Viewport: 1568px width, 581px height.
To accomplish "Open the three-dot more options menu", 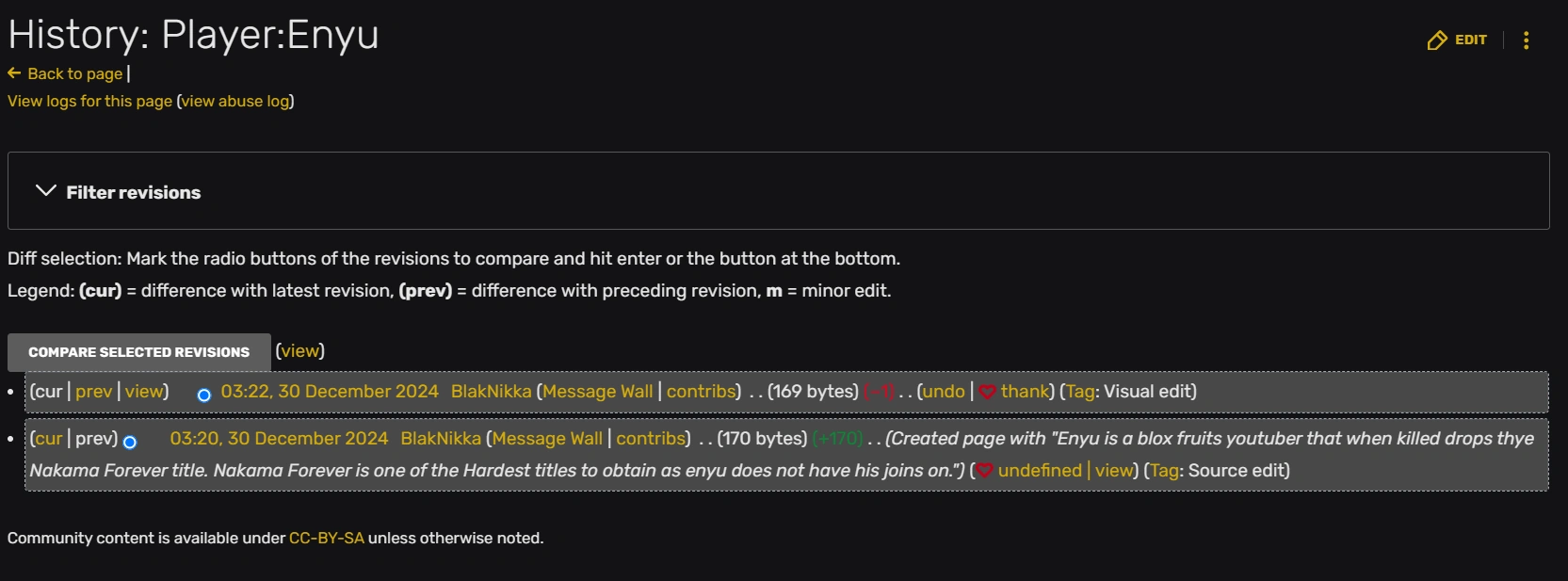I will point(1526,40).
